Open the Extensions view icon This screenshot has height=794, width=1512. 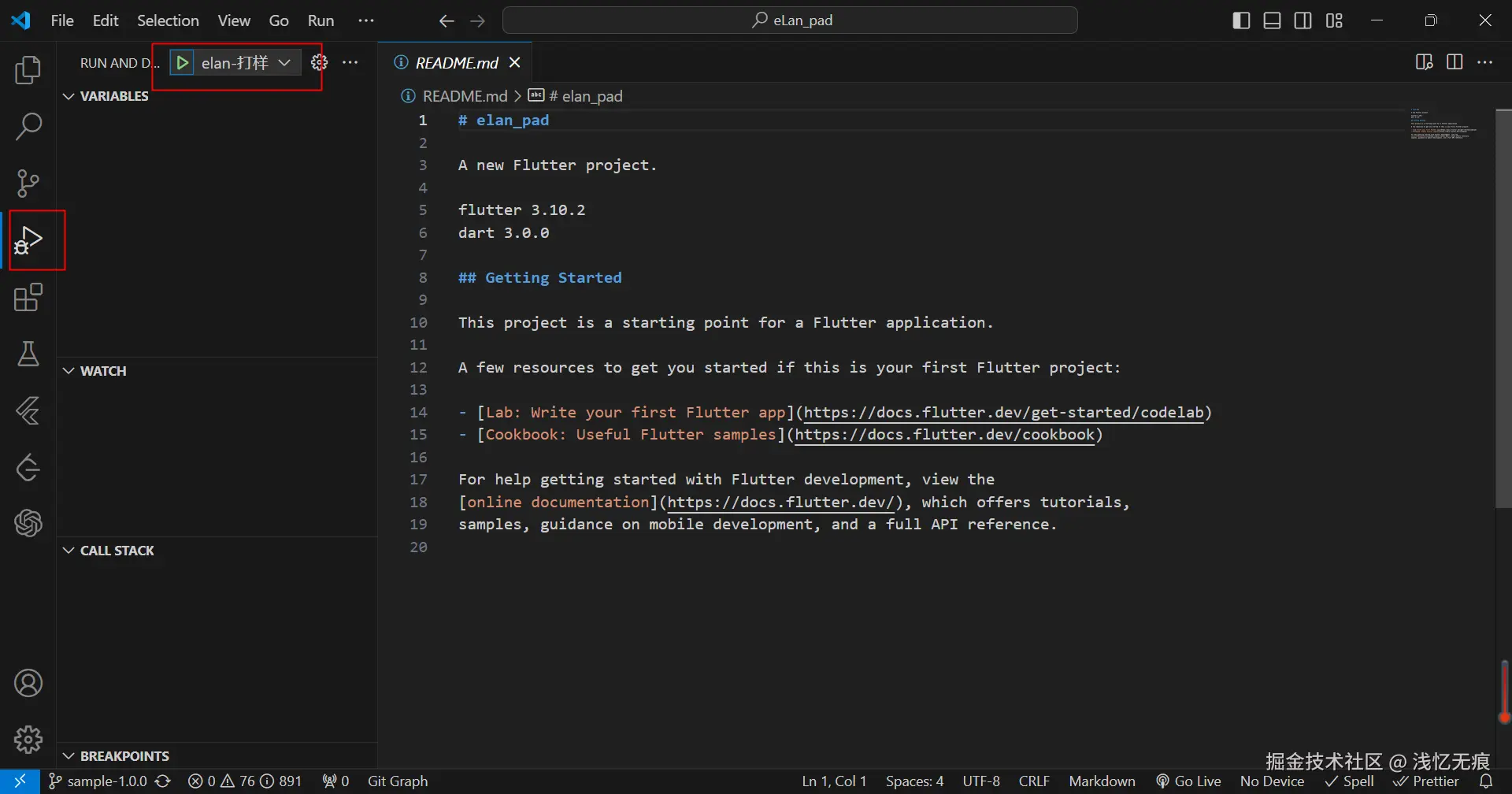(x=28, y=298)
